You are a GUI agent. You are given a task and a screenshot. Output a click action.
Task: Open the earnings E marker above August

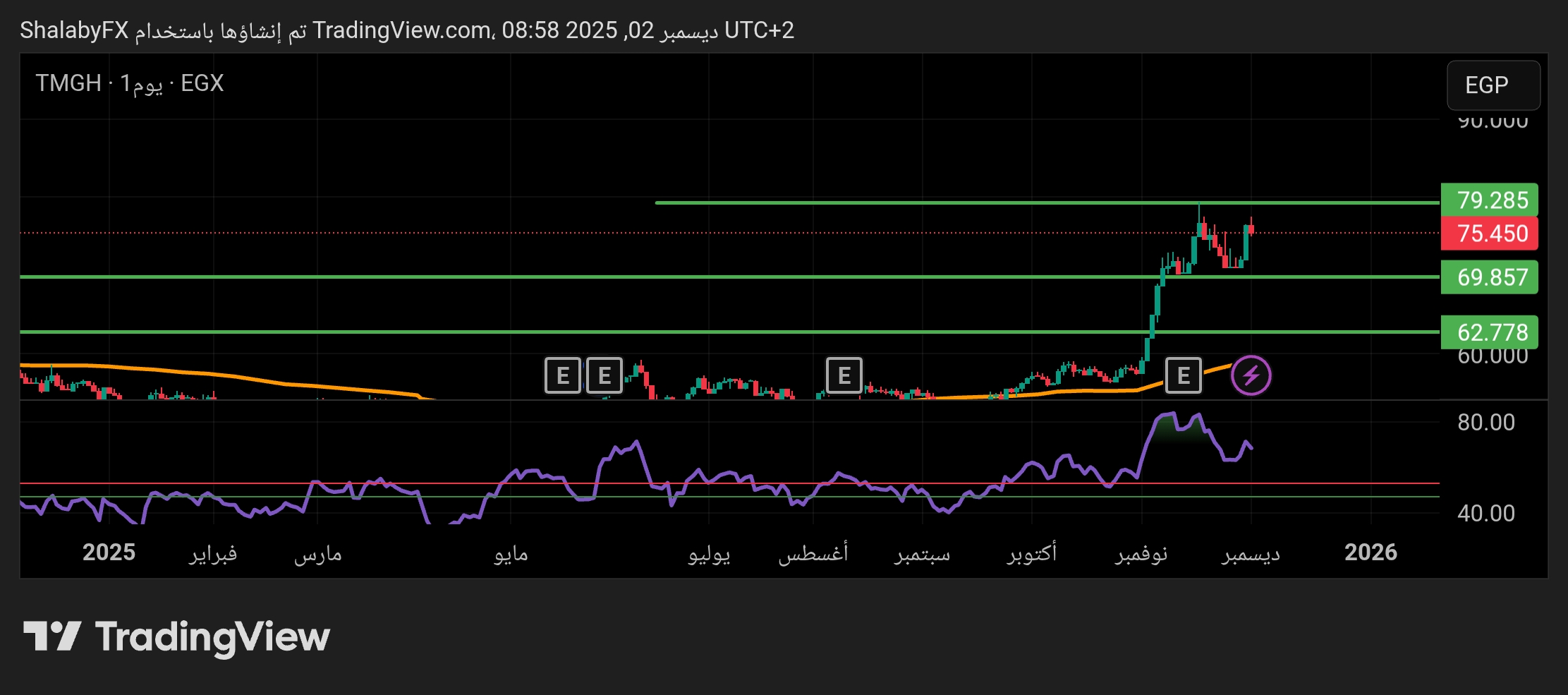pos(844,375)
